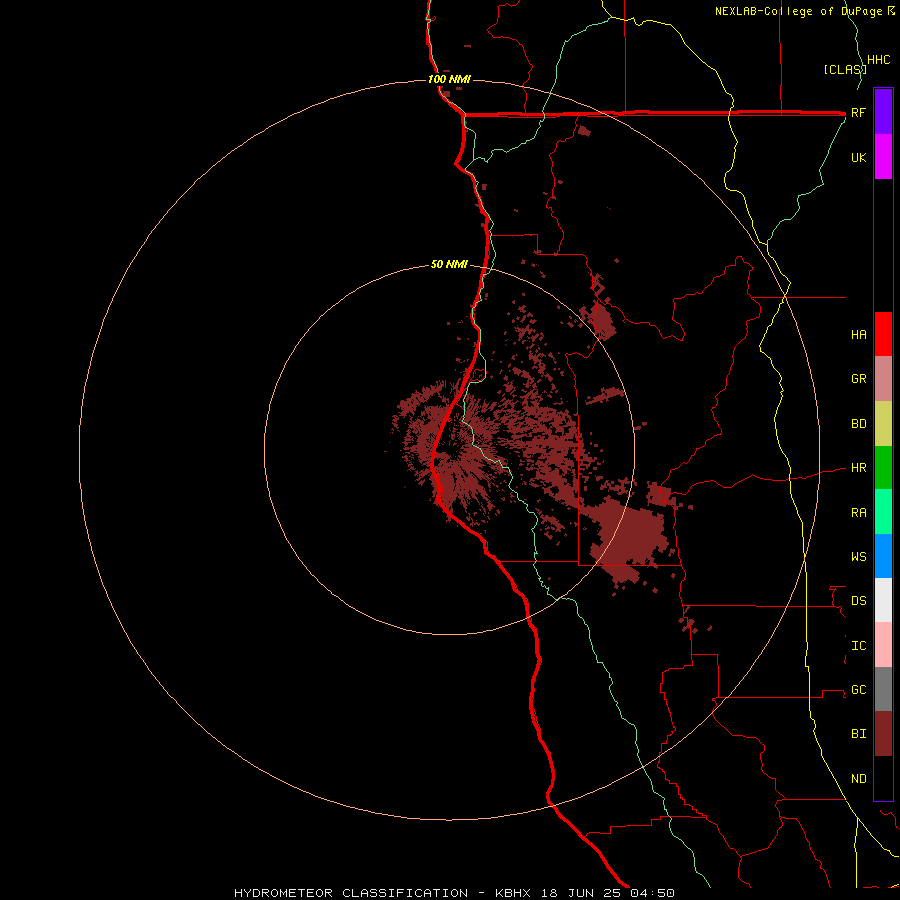Click the 50 NMI range ring label
This screenshot has height=900, width=900.
(x=449, y=264)
